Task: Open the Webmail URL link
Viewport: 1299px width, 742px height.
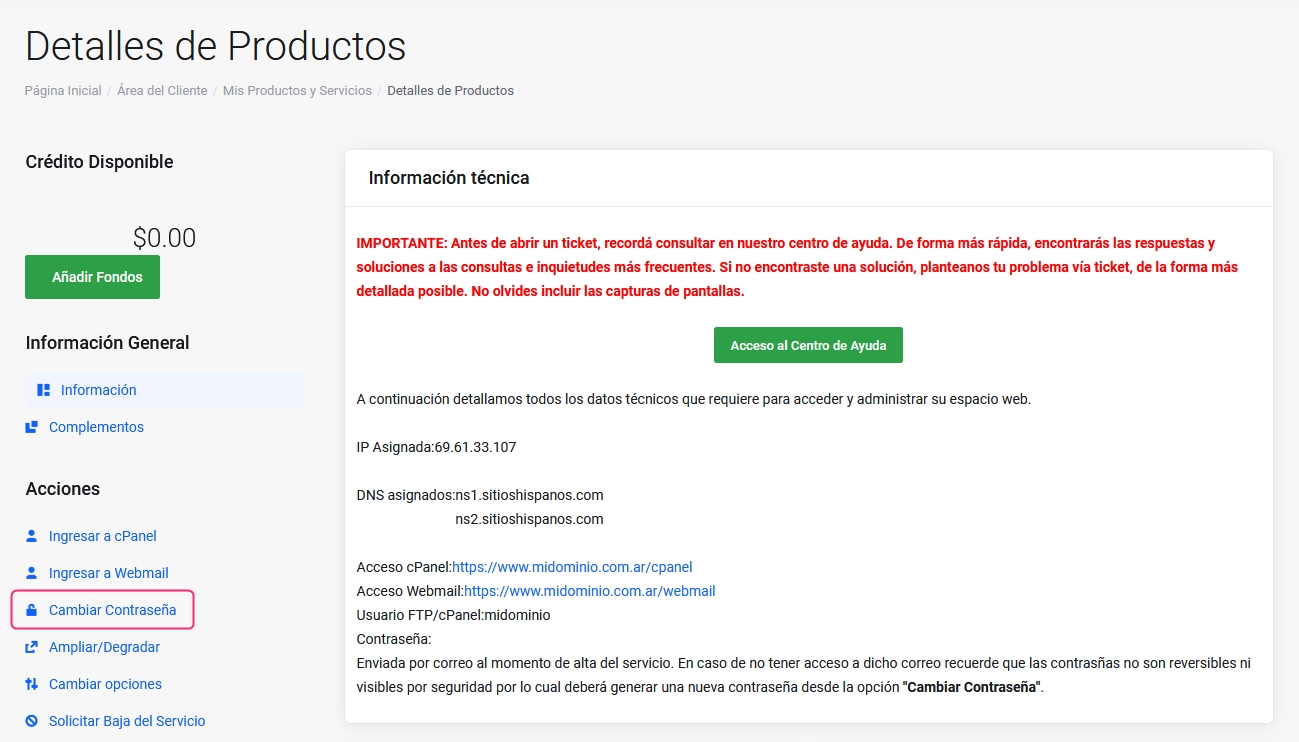Action: (x=589, y=591)
